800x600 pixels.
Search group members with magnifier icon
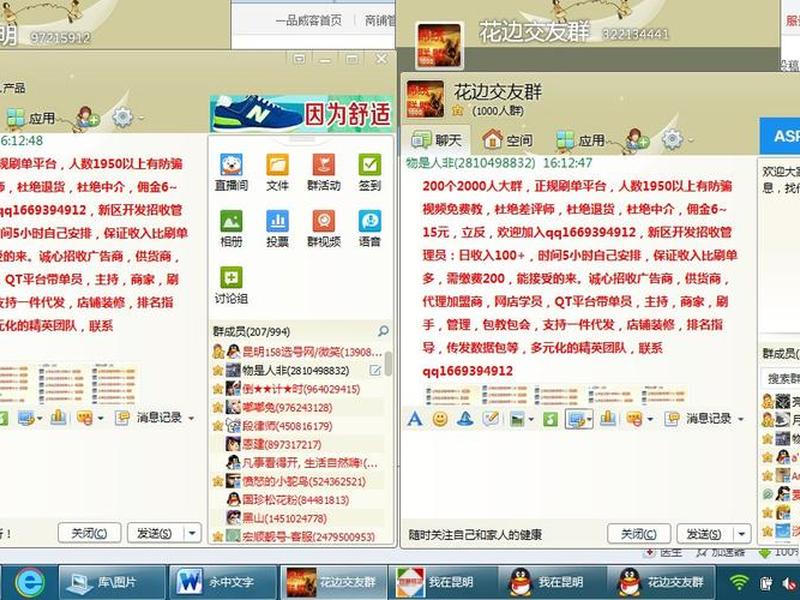383,332
